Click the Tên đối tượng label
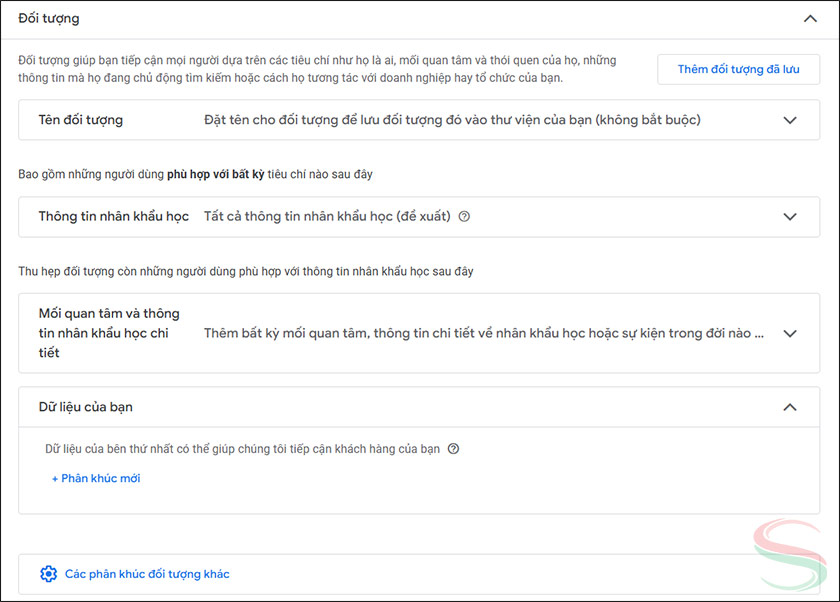Image resolution: width=840 pixels, height=602 pixels. (81, 120)
